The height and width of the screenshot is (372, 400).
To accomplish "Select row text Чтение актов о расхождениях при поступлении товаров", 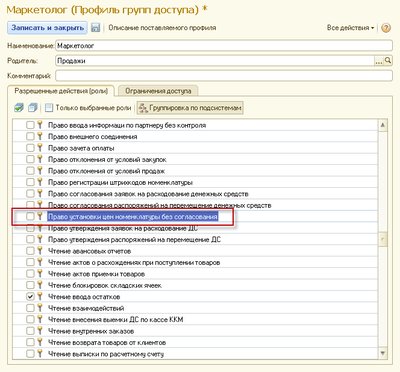I will pyautogui.click(x=134, y=262).
